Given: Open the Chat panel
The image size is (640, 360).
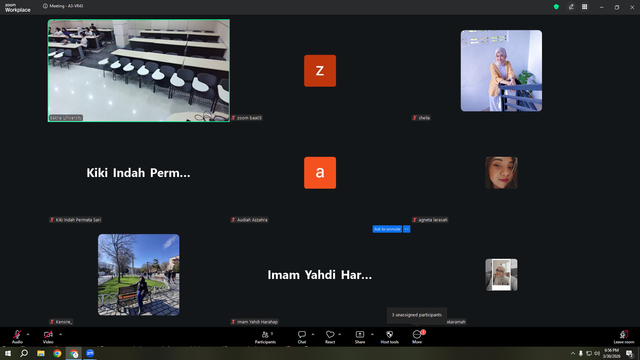Looking at the screenshot, I should (x=302, y=337).
